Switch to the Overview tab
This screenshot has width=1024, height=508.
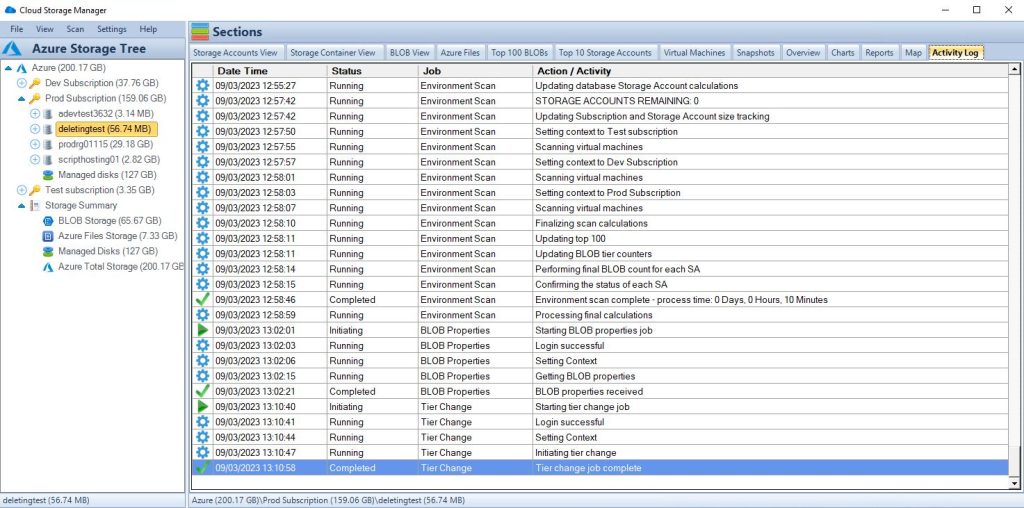pyautogui.click(x=803, y=53)
